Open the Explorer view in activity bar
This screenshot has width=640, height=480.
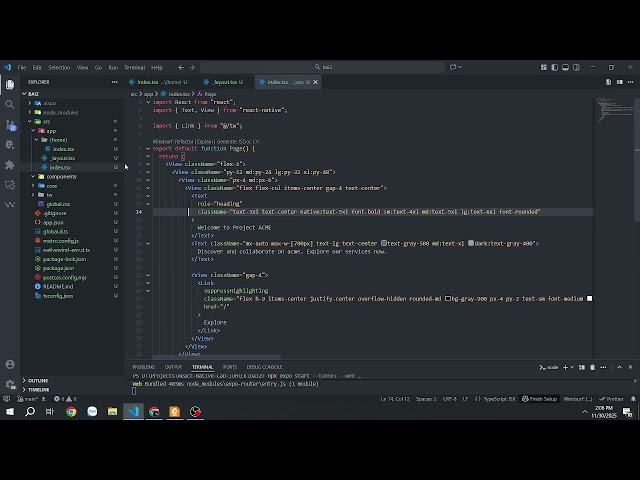click(x=10, y=84)
